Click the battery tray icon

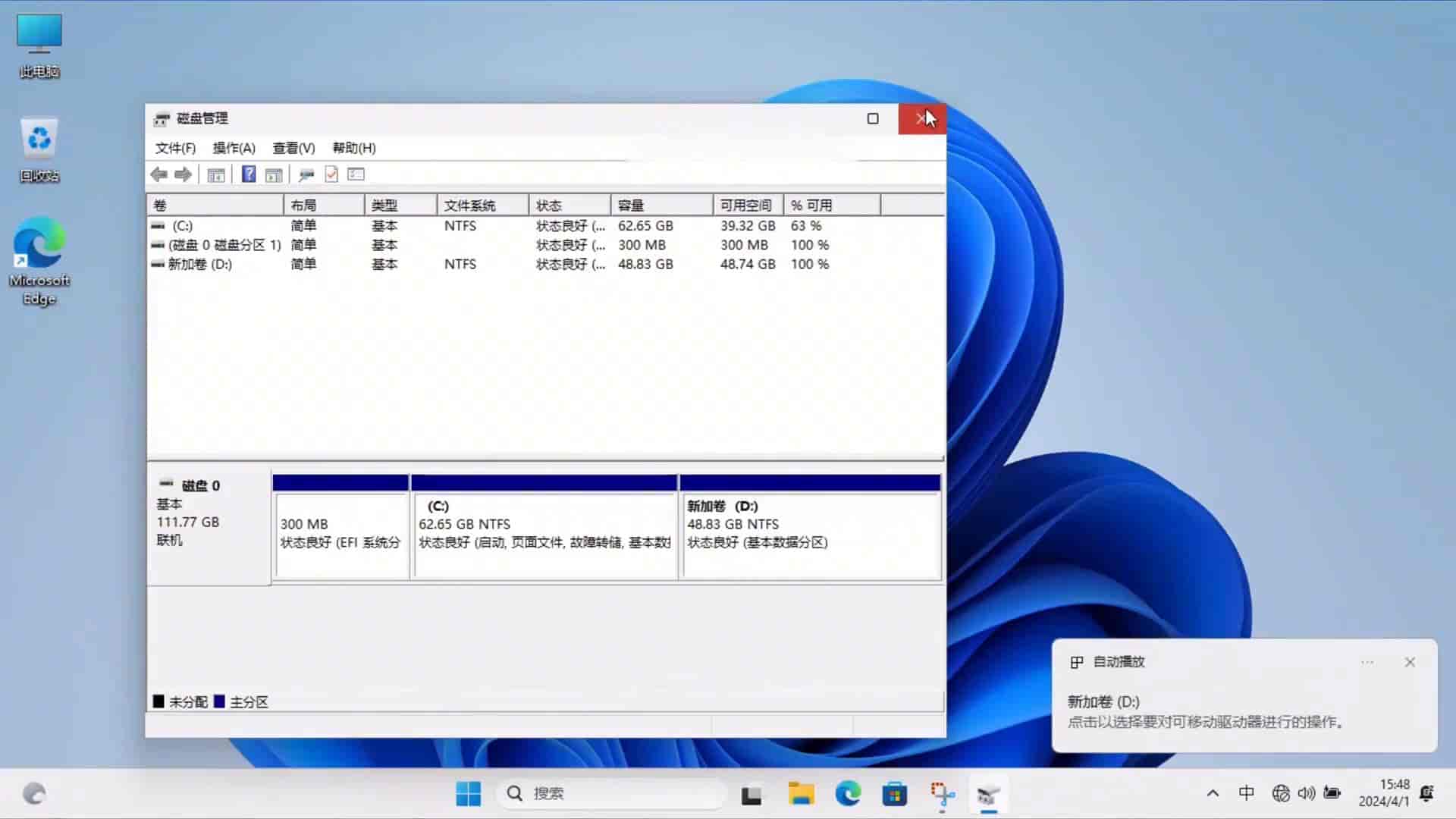pos(1332,793)
